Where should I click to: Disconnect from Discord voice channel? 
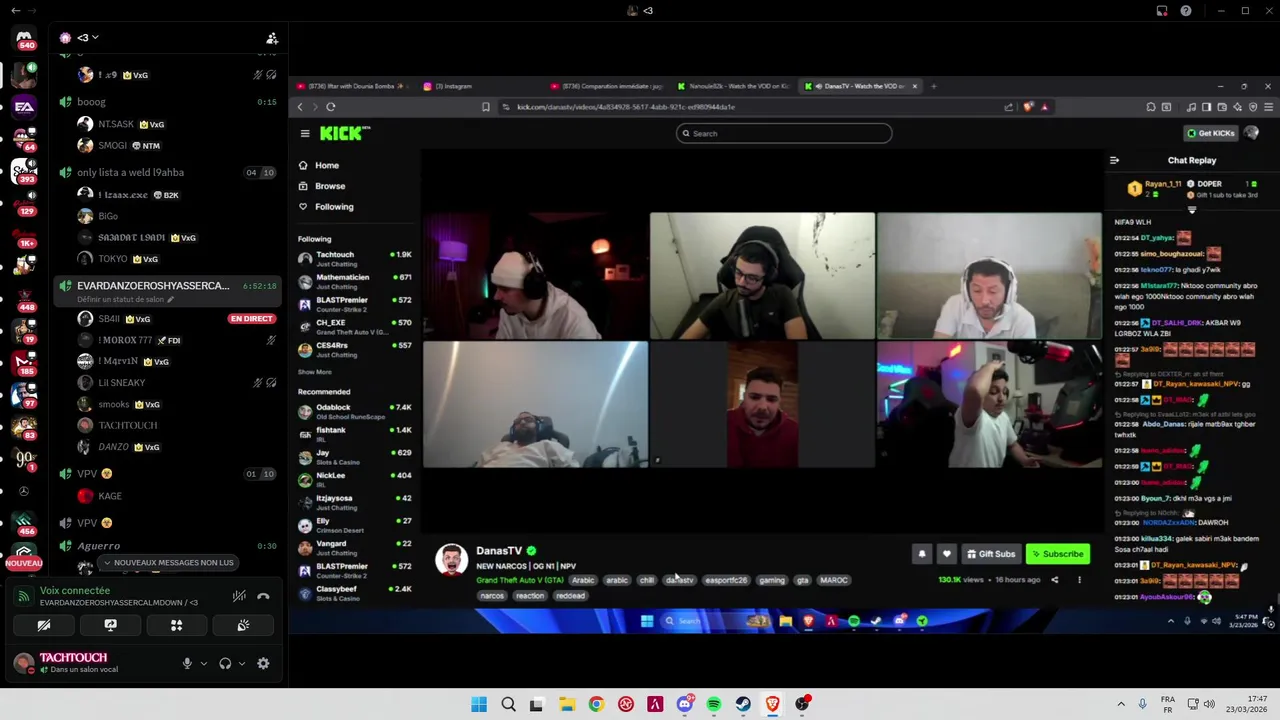pyautogui.click(x=263, y=596)
